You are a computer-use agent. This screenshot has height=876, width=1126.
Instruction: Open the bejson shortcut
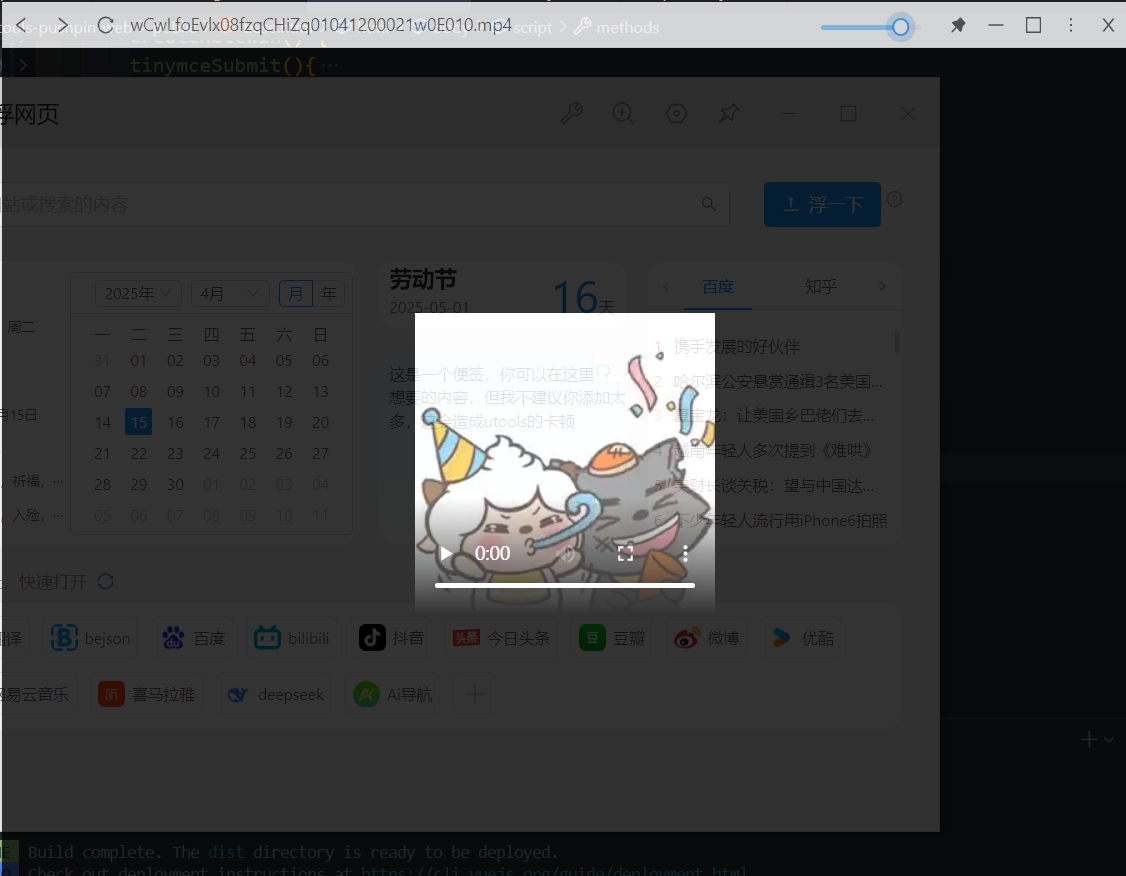[91, 638]
